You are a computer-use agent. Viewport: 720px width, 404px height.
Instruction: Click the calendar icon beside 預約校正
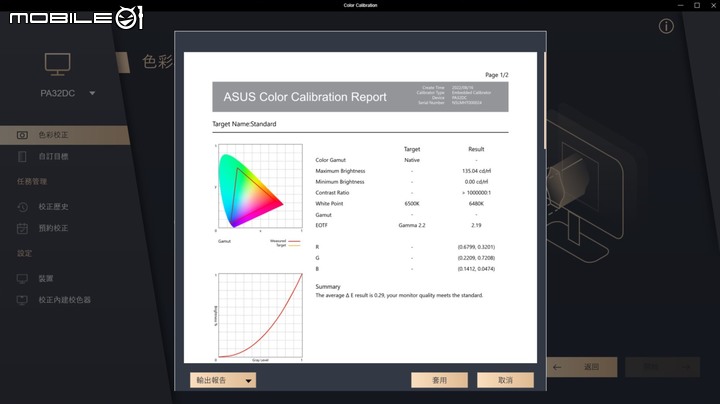pyautogui.click(x=22, y=228)
